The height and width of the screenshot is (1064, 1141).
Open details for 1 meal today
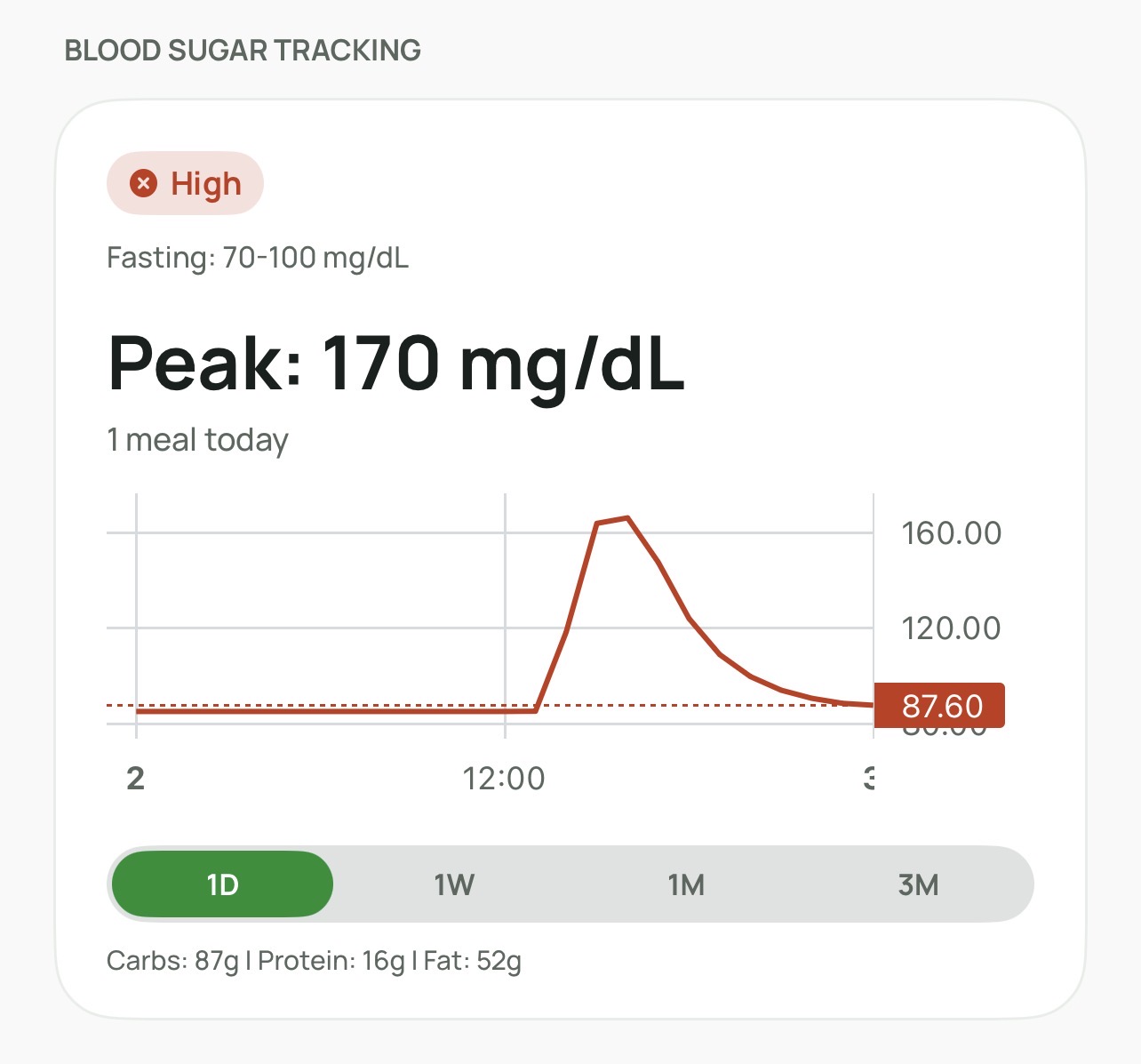(197, 438)
